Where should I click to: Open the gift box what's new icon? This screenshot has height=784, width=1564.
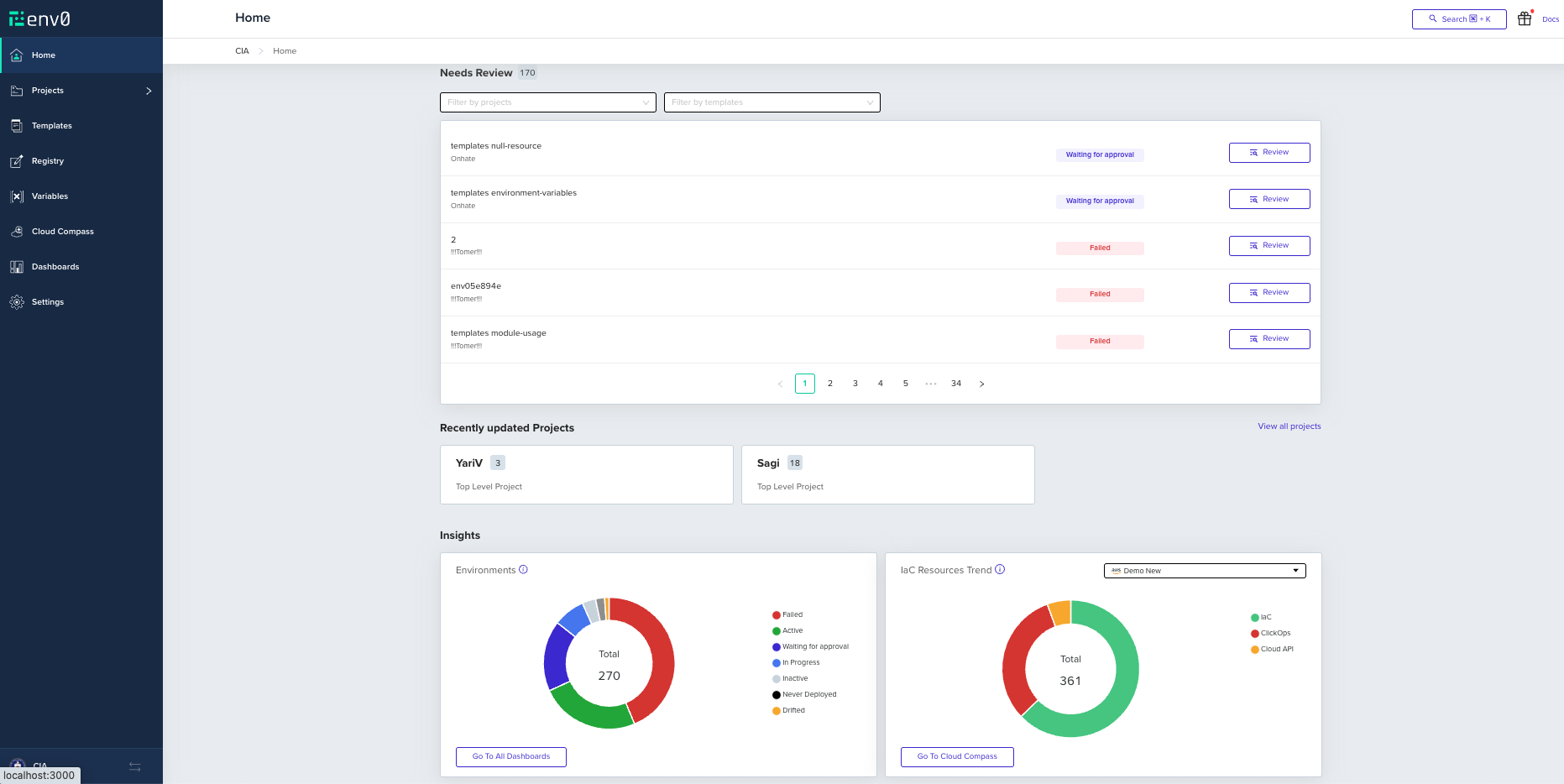point(1525,18)
